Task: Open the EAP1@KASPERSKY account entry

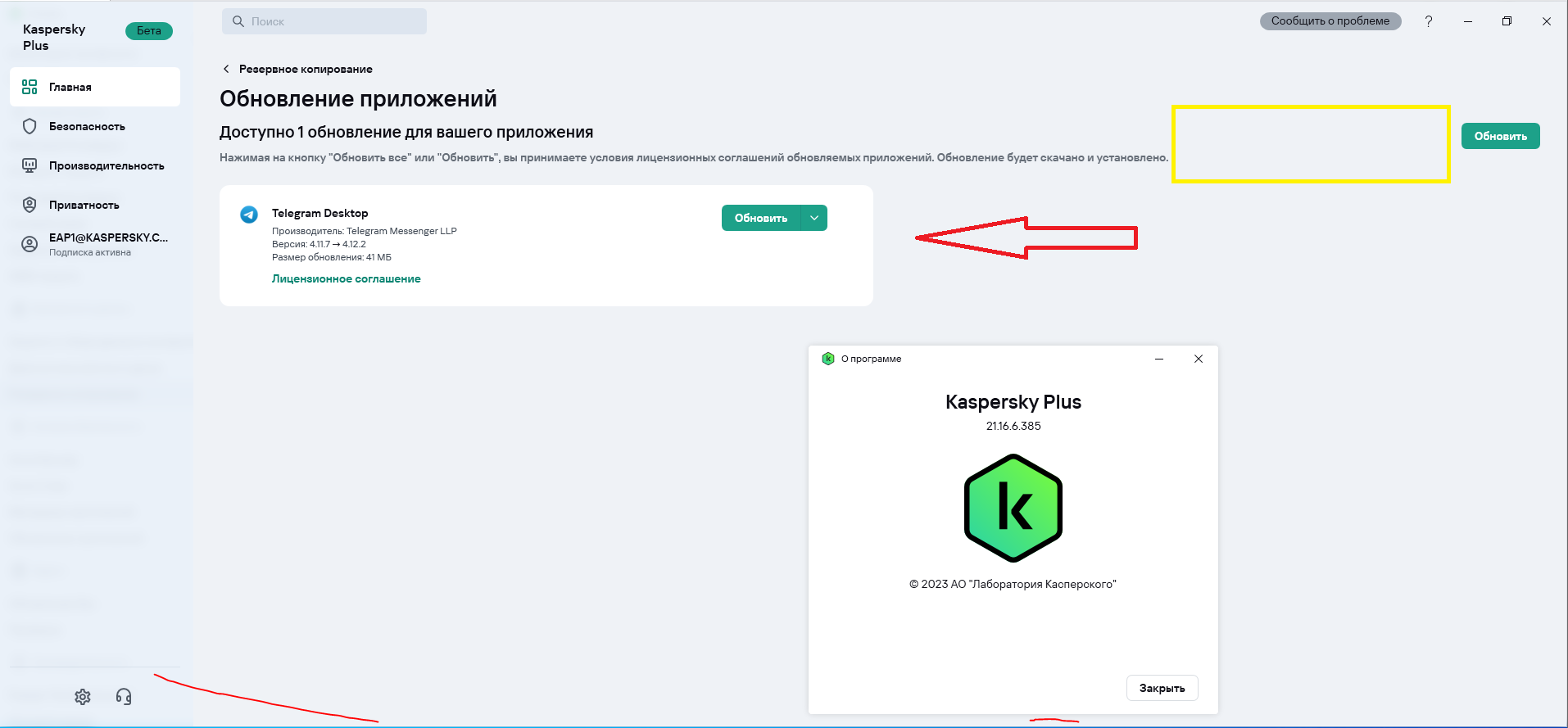Action: 95,244
